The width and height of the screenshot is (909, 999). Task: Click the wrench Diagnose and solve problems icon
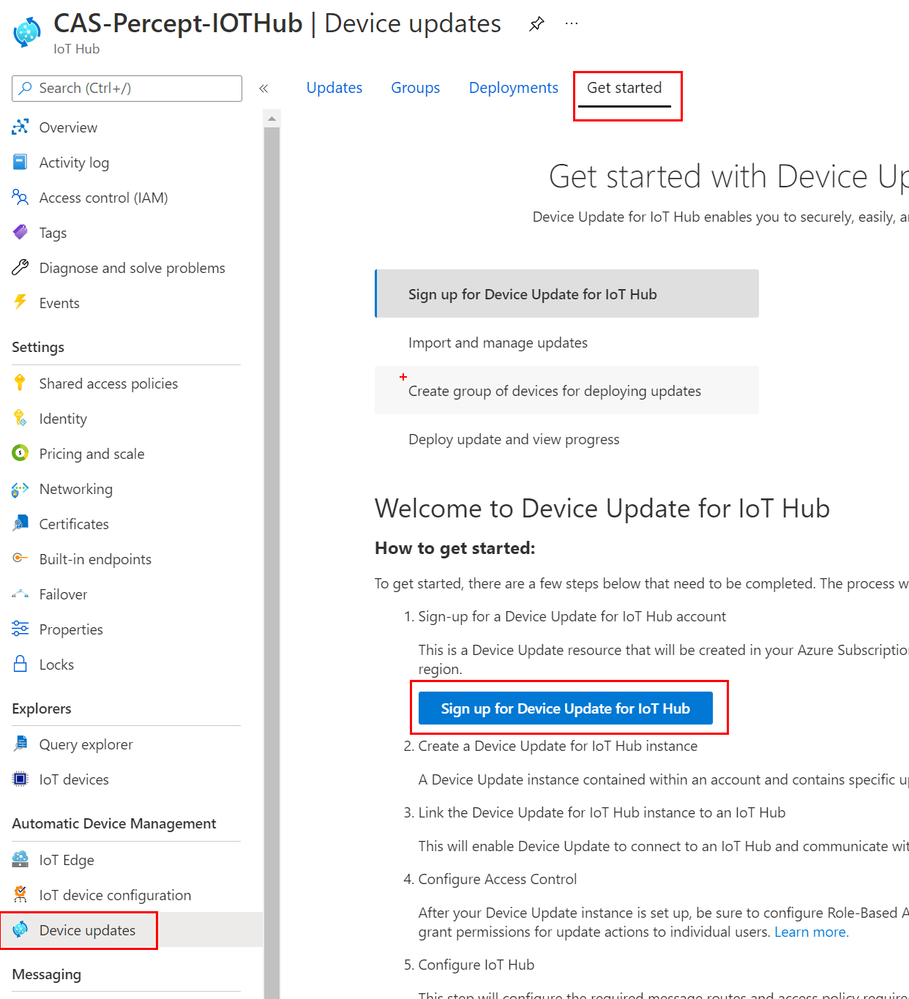20,268
